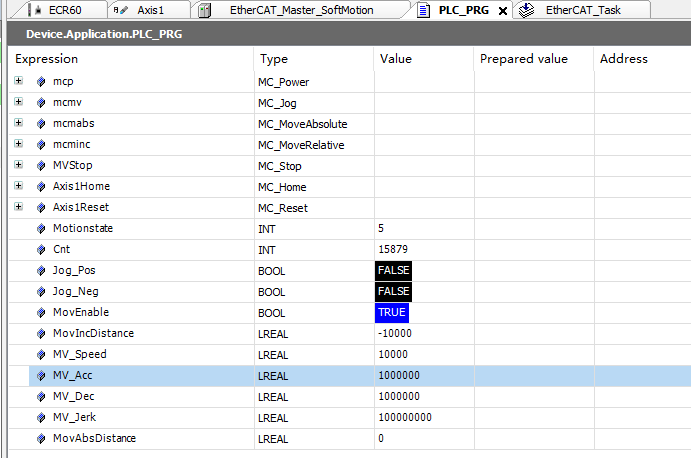The height and width of the screenshot is (458, 691).
Task: Select the PLC_PRG tab
Action: [x=464, y=10]
